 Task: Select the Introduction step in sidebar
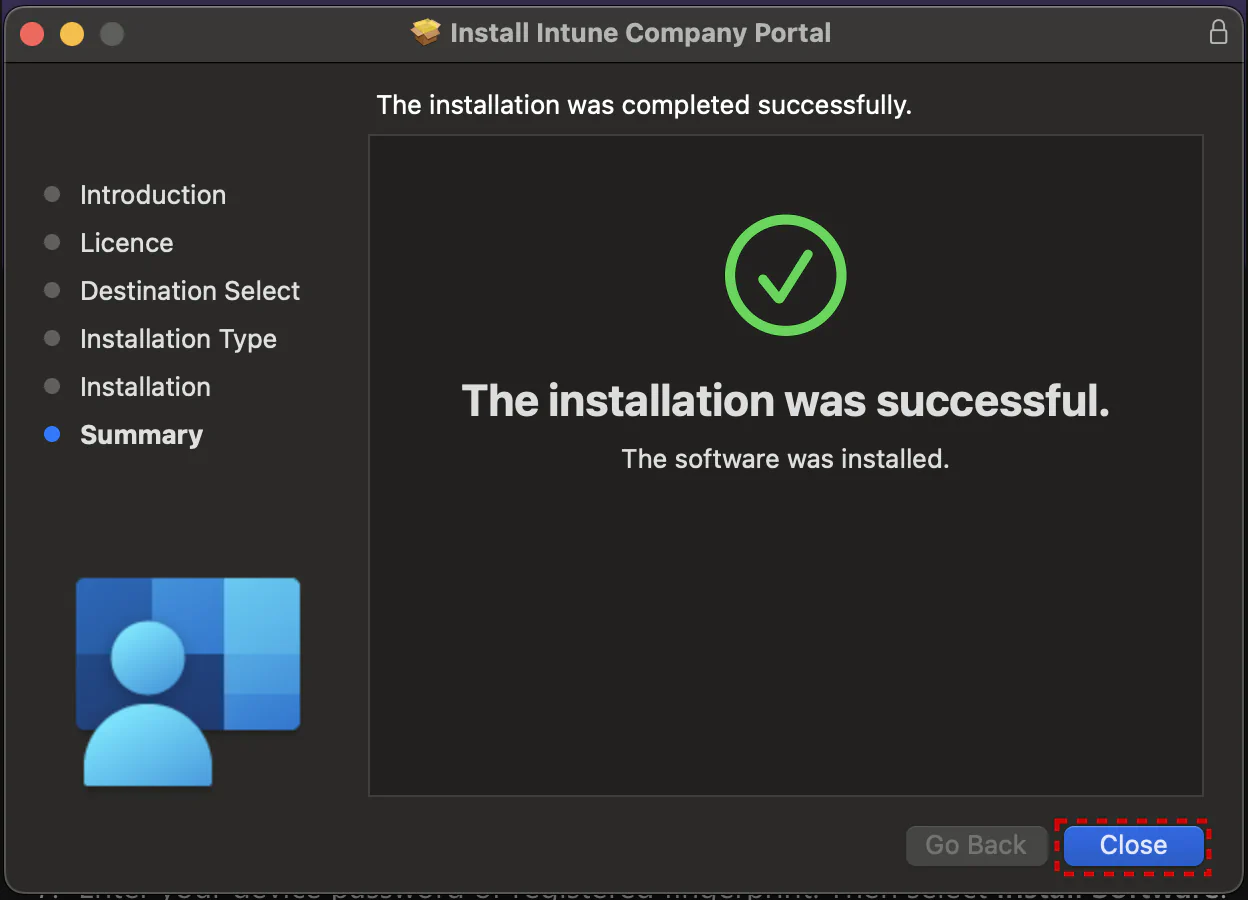(153, 195)
